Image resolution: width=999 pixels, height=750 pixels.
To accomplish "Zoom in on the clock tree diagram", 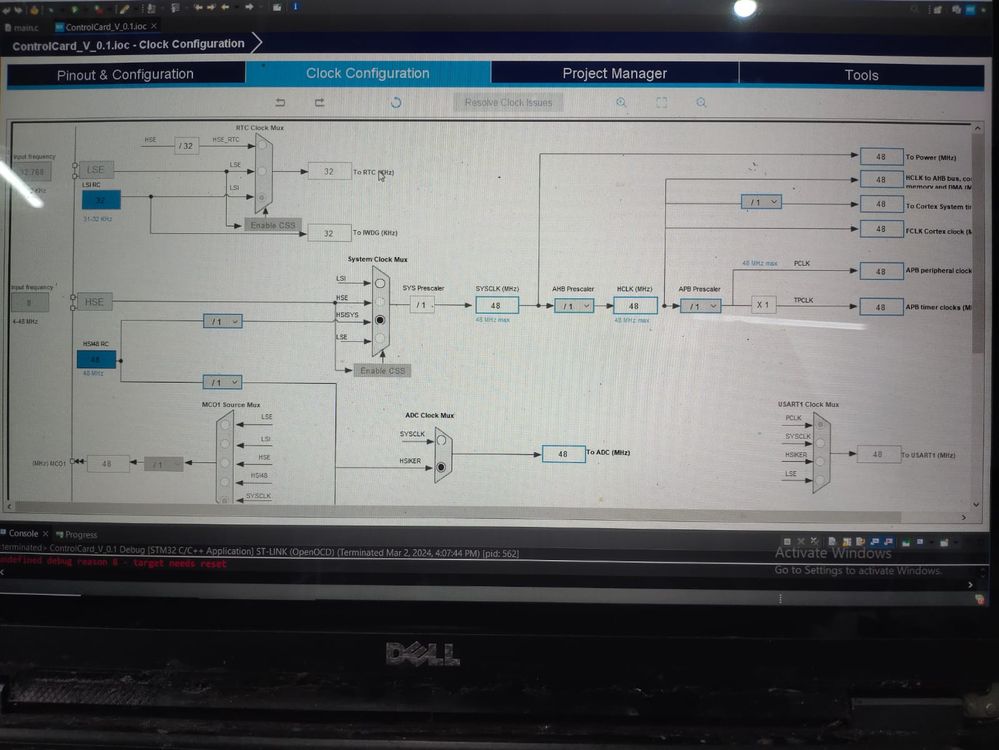I will [621, 103].
